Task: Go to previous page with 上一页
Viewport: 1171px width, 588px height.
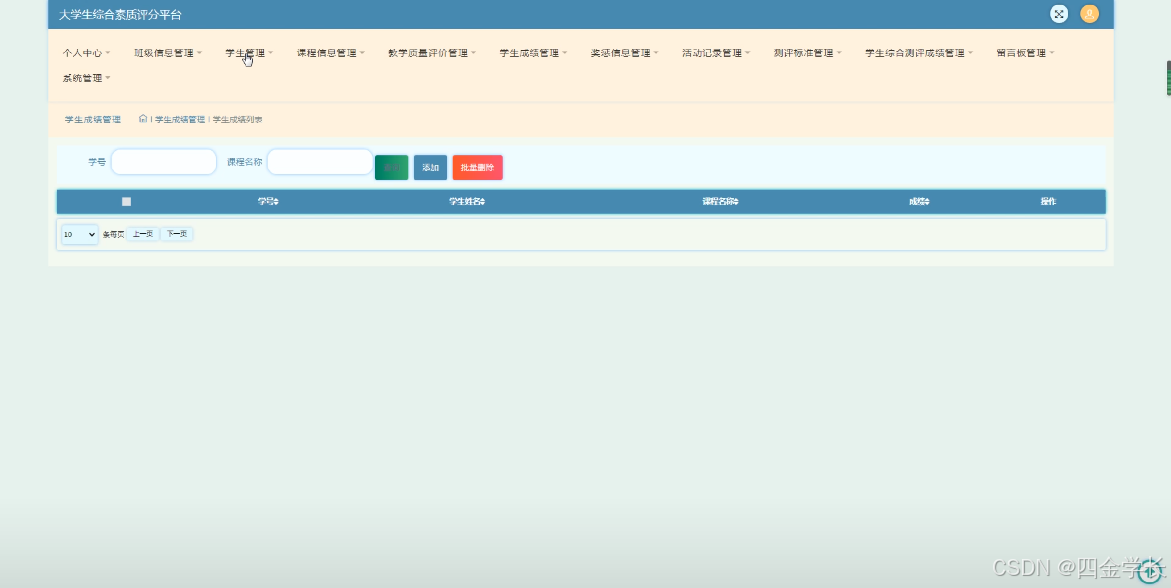Action: pos(143,234)
